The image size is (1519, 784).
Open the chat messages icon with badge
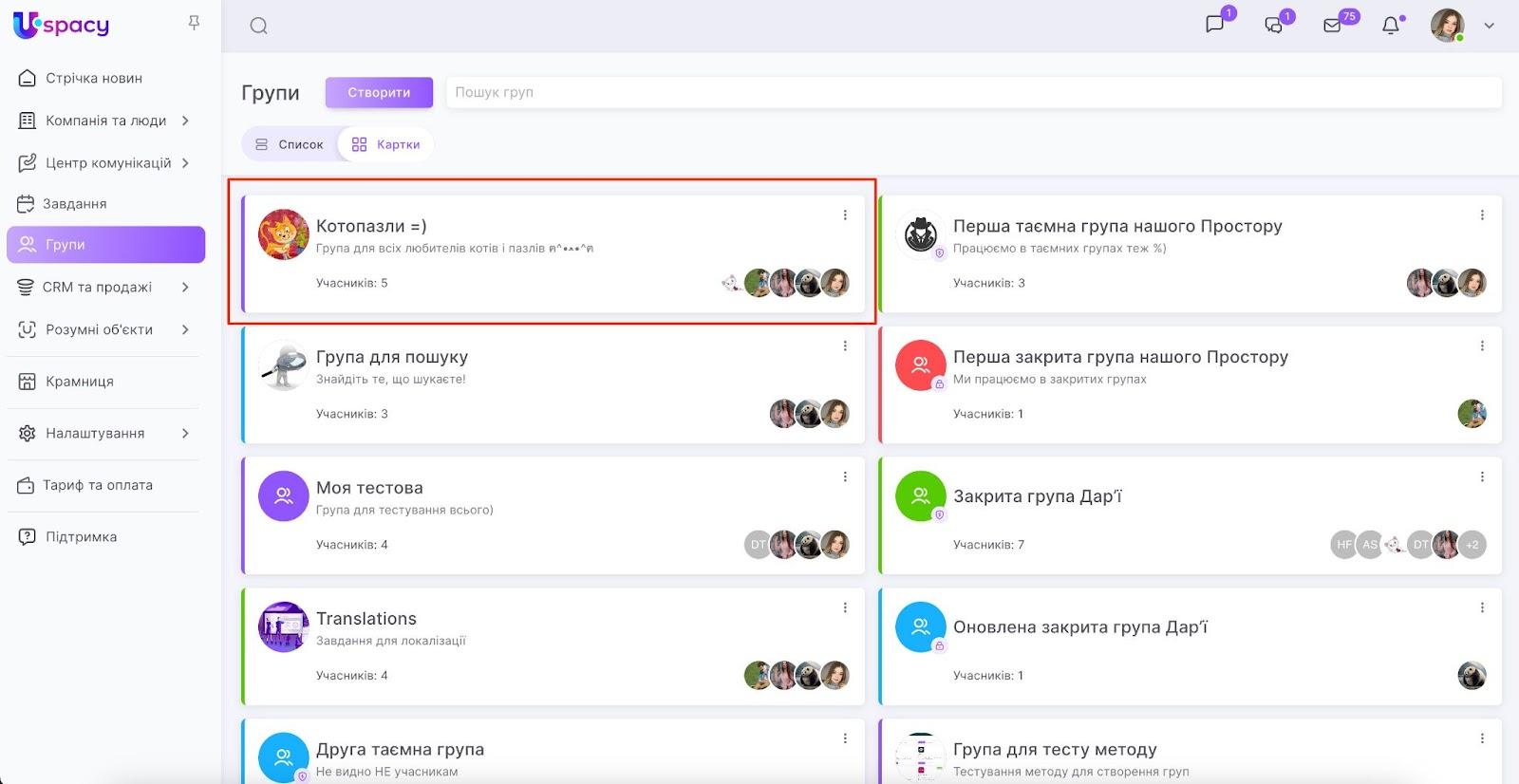pyautogui.click(x=1215, y=25)
